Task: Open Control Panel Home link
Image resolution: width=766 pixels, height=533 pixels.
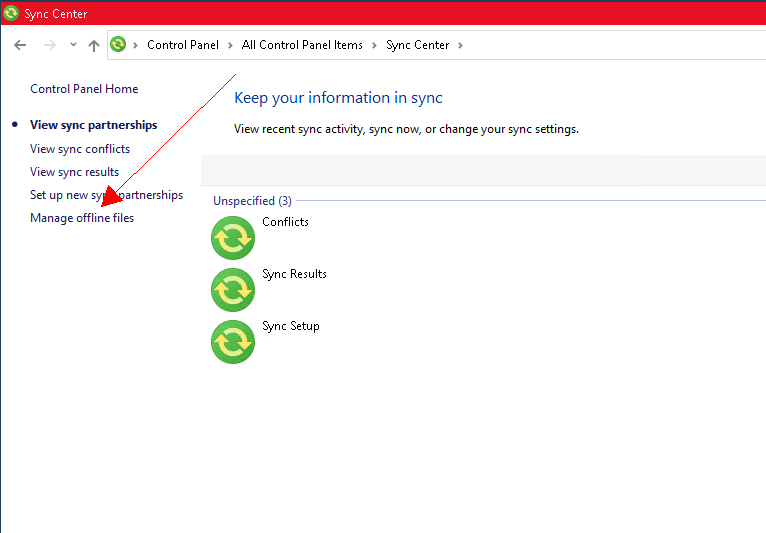Action: click(x=84, y=89)
